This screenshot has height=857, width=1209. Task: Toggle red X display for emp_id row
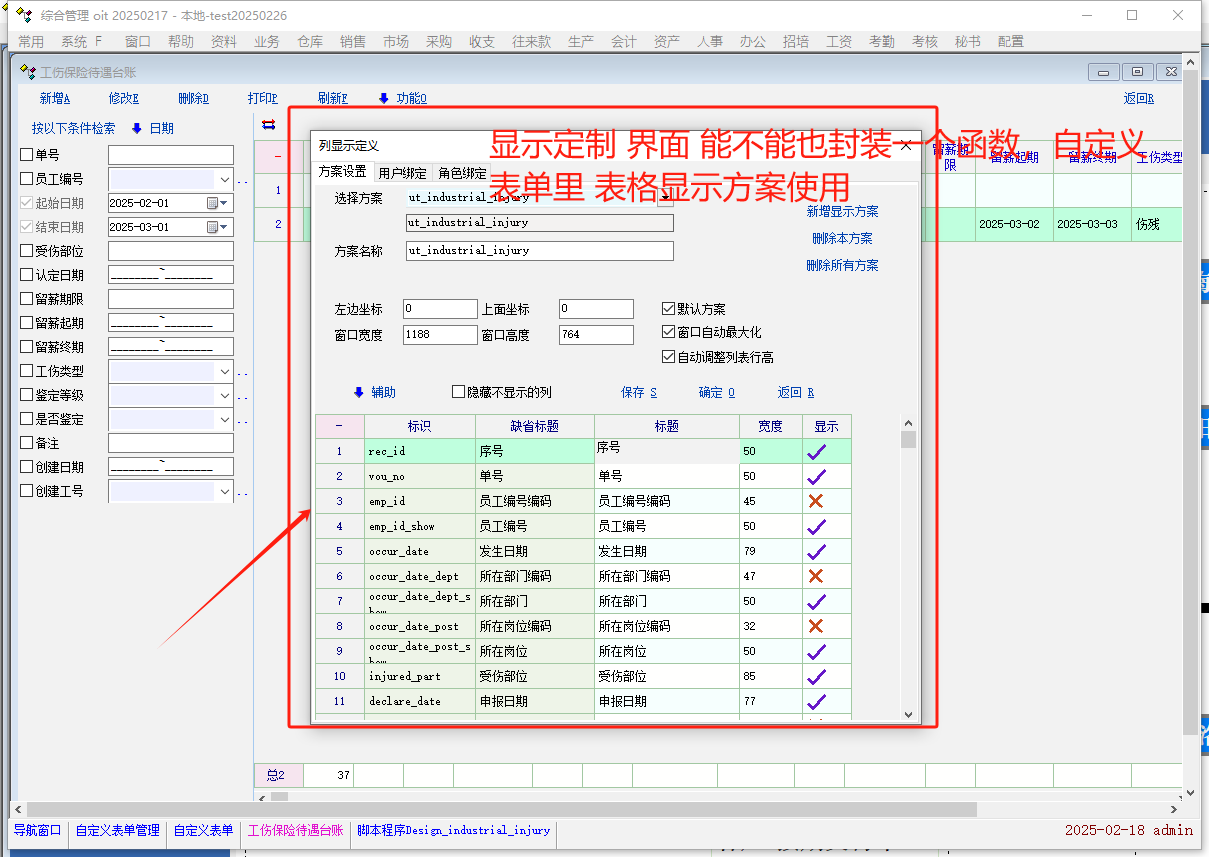click(816, 501)
